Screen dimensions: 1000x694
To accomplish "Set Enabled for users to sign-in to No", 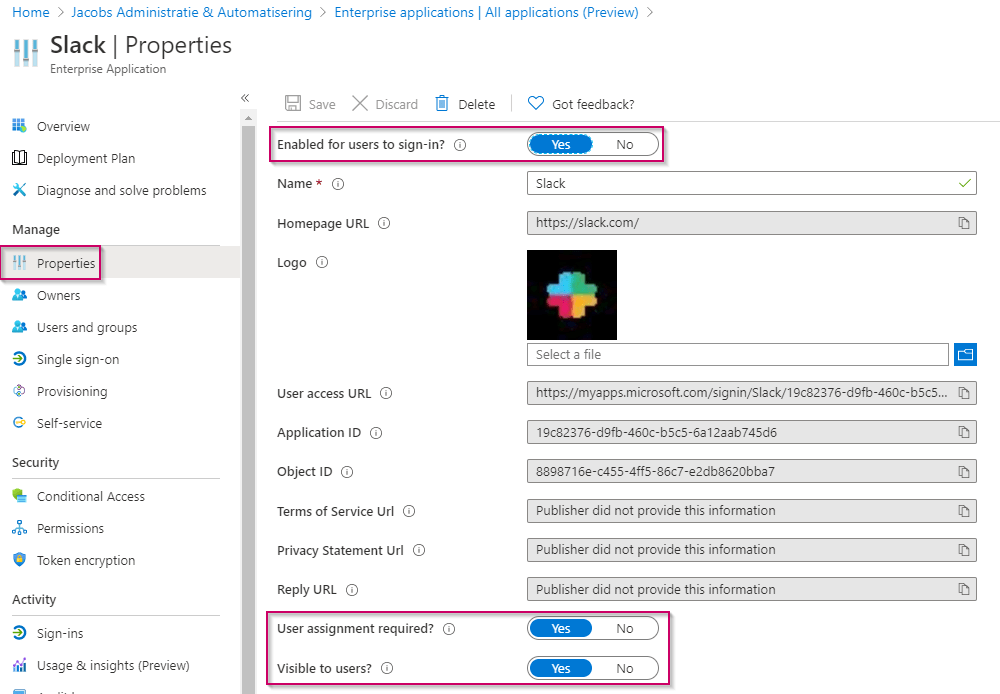I will (x=625, y=145).
